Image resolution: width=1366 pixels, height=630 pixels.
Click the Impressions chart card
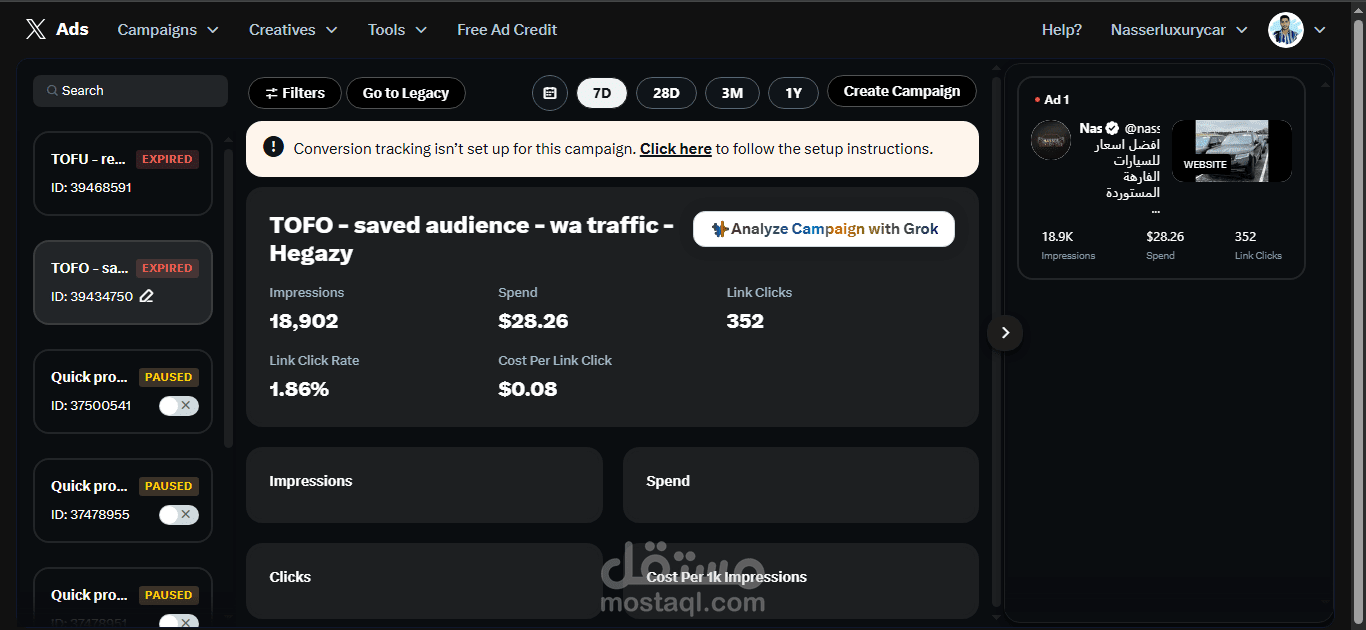(424, 485)
